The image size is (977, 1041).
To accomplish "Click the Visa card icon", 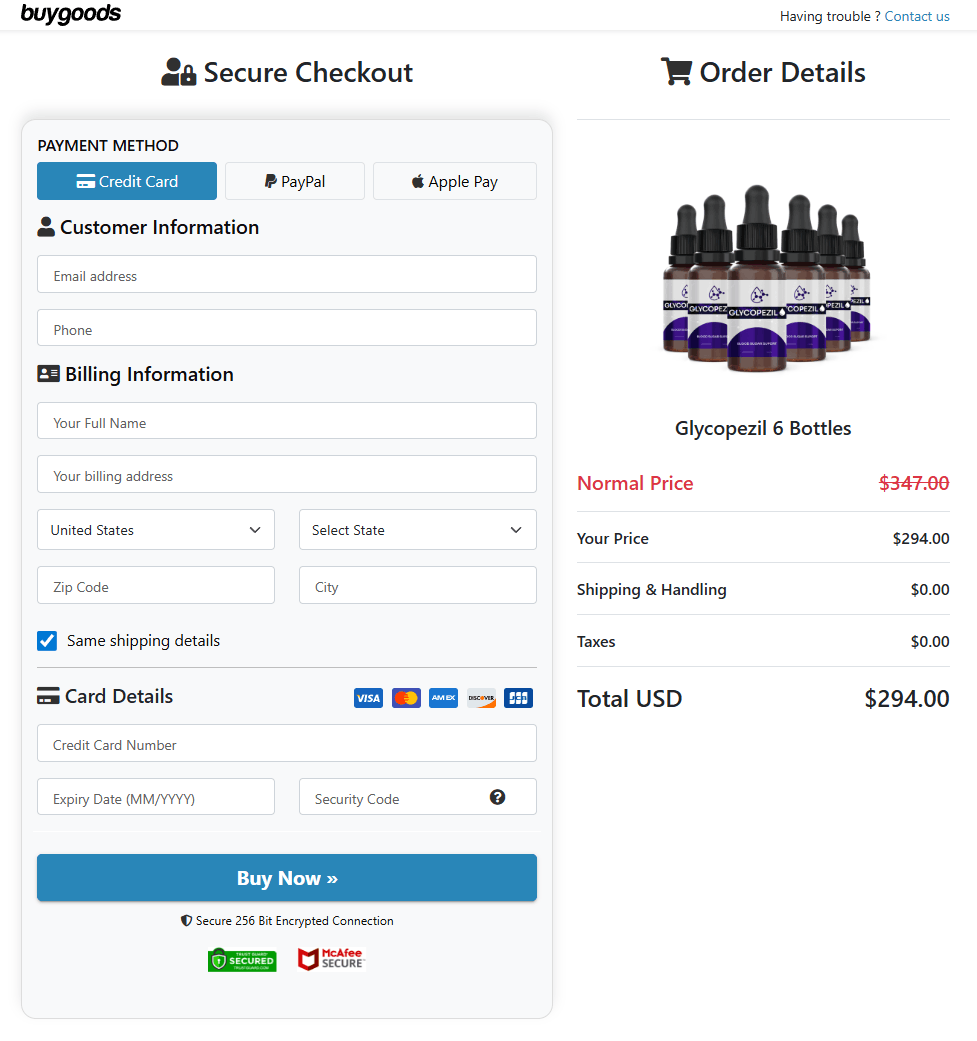I will (x=368, y=697).
